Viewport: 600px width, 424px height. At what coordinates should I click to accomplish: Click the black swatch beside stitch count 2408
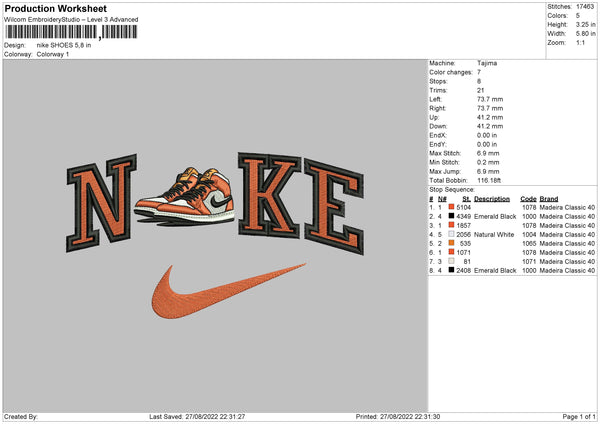[452, 270]
